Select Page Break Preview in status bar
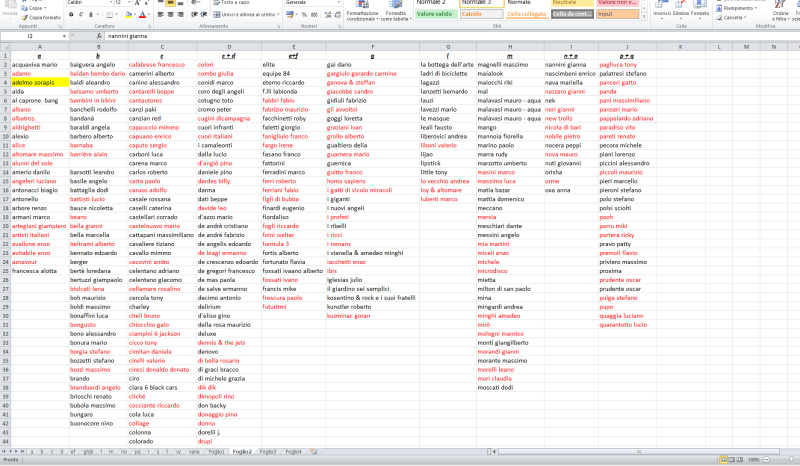The width and height of the screenshot is (800, 466). (740, 460)
